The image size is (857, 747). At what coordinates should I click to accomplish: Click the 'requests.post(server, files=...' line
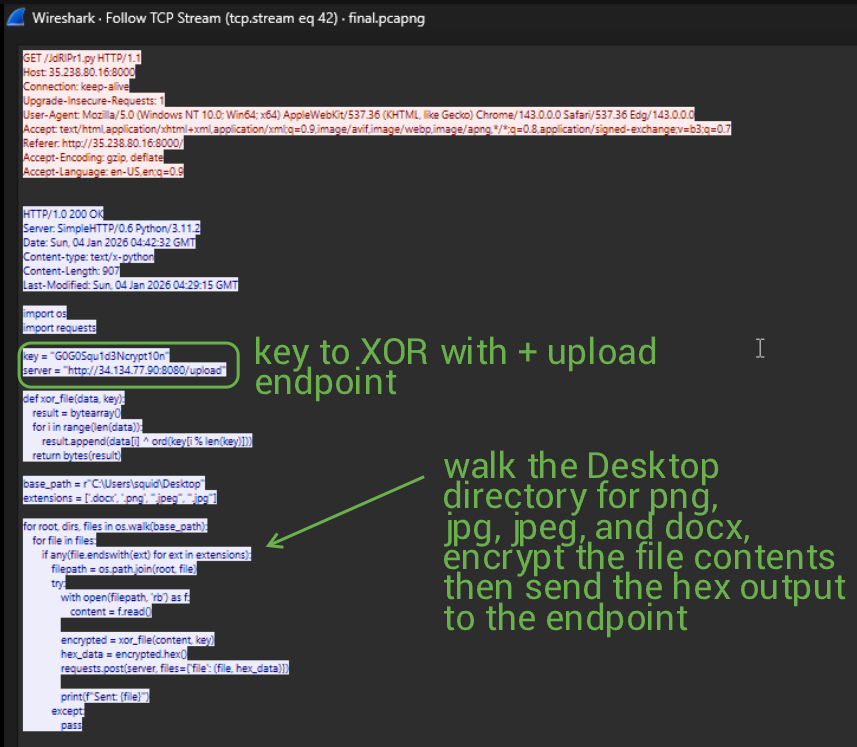175,667
